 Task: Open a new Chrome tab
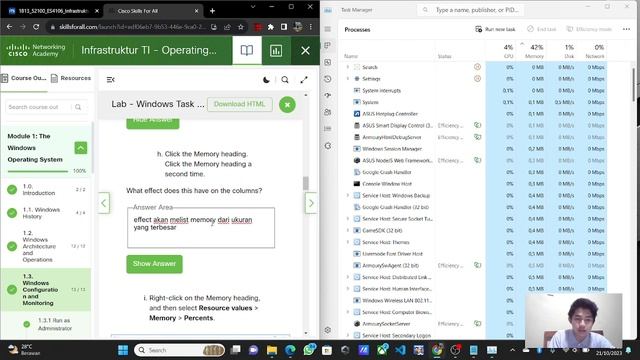[x=212, y=11]
